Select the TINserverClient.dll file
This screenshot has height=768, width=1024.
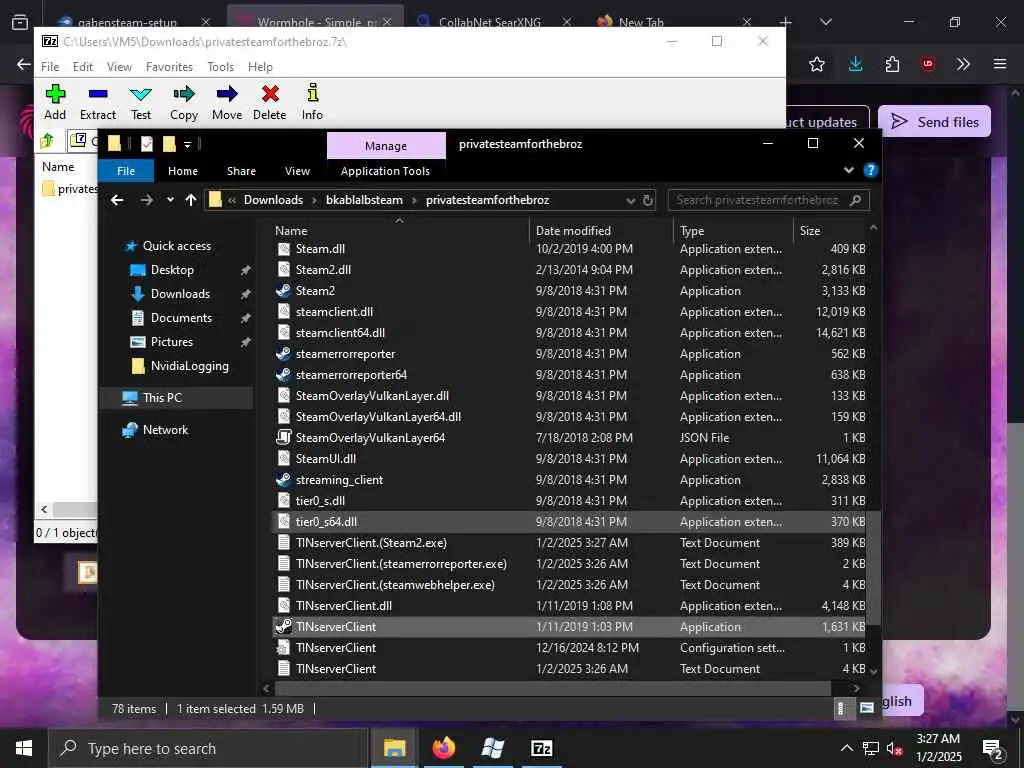[x=569, y=606]
